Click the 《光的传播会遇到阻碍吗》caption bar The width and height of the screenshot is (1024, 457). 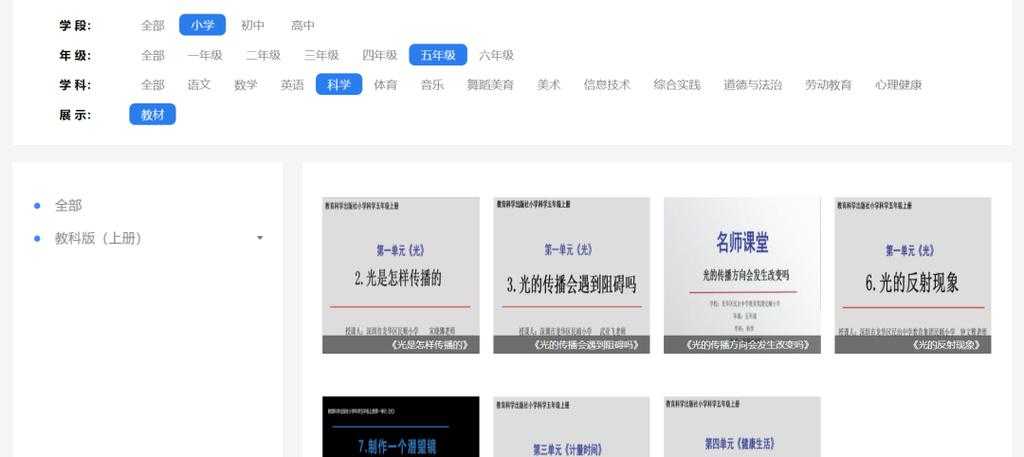[x=571, y=345]
